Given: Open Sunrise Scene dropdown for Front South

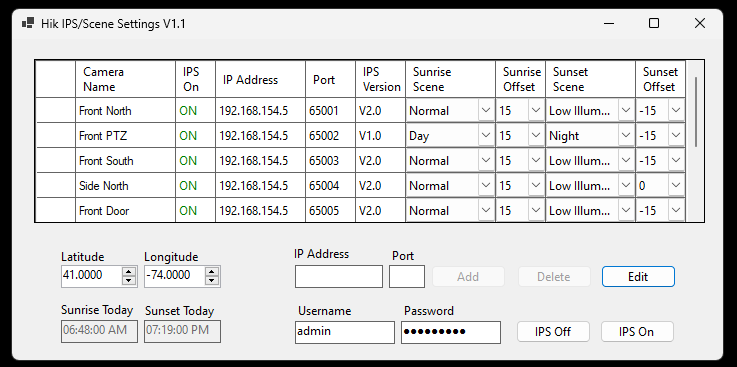Looking at the screenshot, I should [x=486, y=161].
